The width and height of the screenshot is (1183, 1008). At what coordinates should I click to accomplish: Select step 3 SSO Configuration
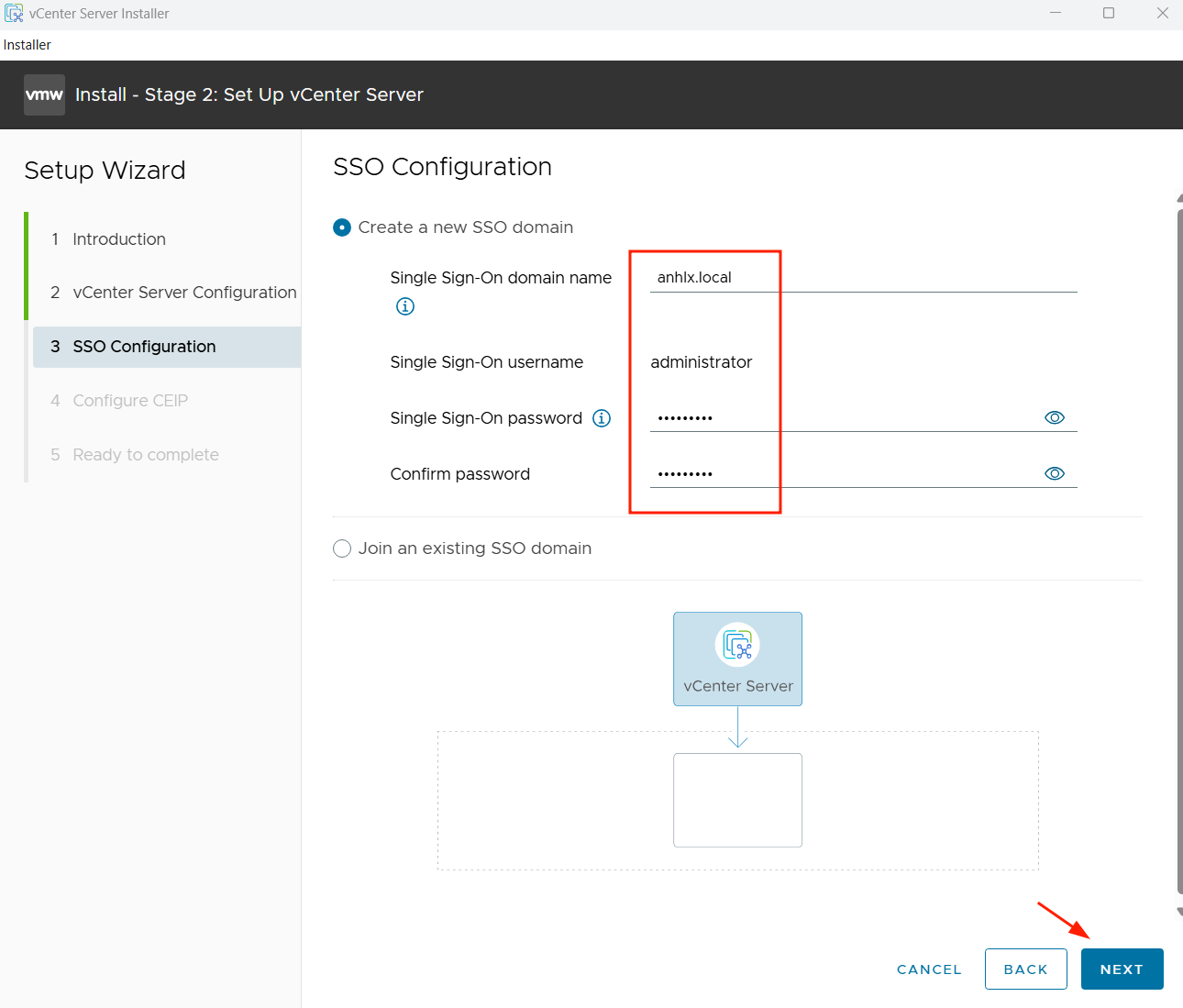(x=167, y=347)
